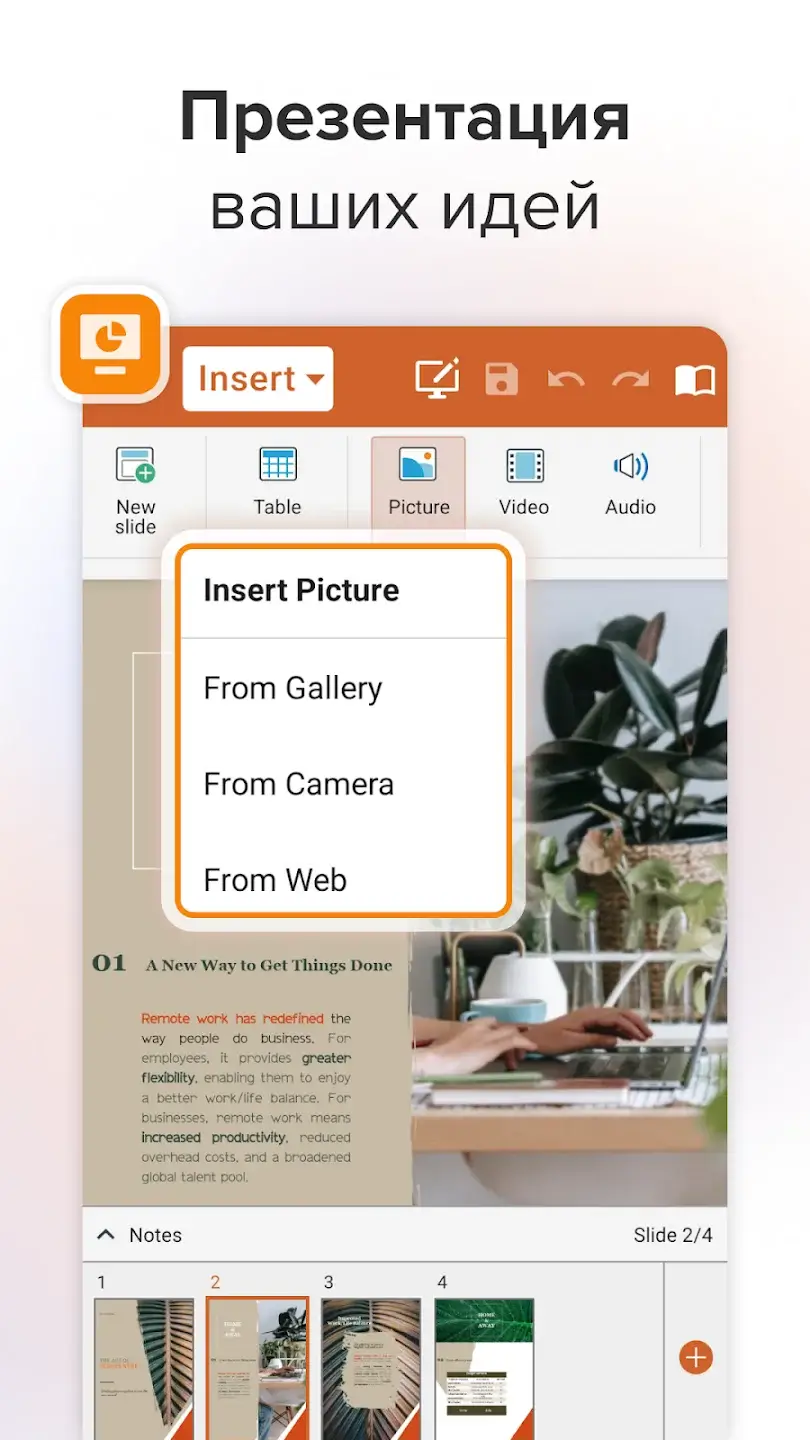Select slide 4 thumbnail
Viewport: 810px width, 1440px height.
(484, 1367)
